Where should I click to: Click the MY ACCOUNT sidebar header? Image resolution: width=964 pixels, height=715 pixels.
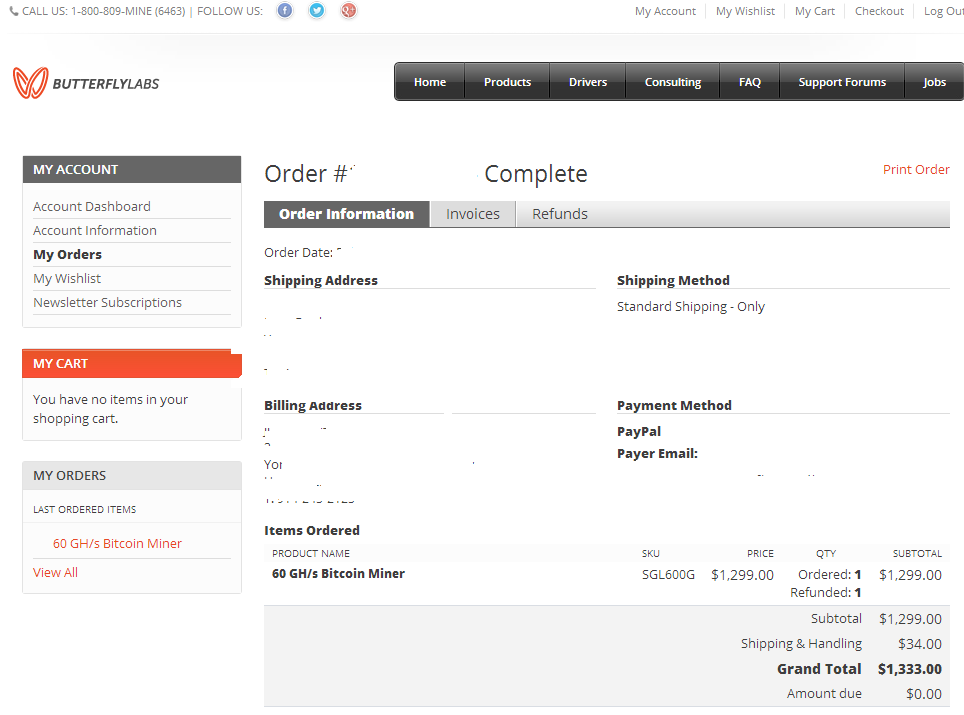click(132, 170)
